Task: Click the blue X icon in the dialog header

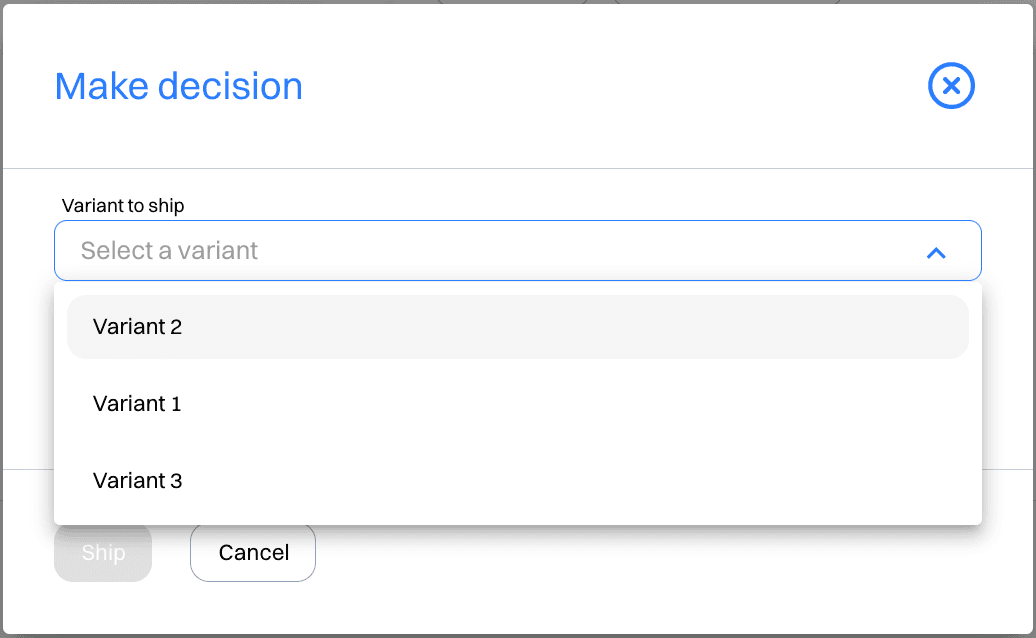Action: pyautogui.click(x=951, y=86)
